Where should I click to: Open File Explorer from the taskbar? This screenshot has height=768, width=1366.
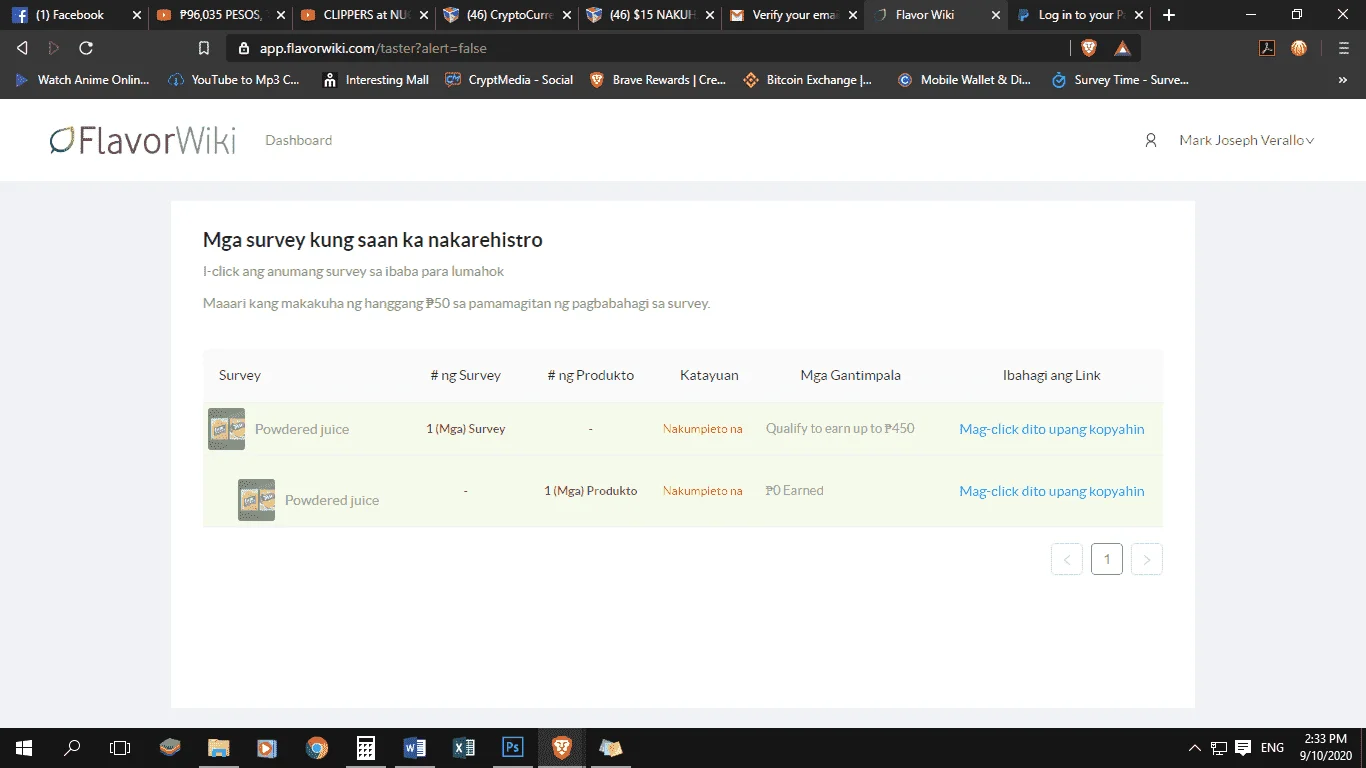(218, 747)
